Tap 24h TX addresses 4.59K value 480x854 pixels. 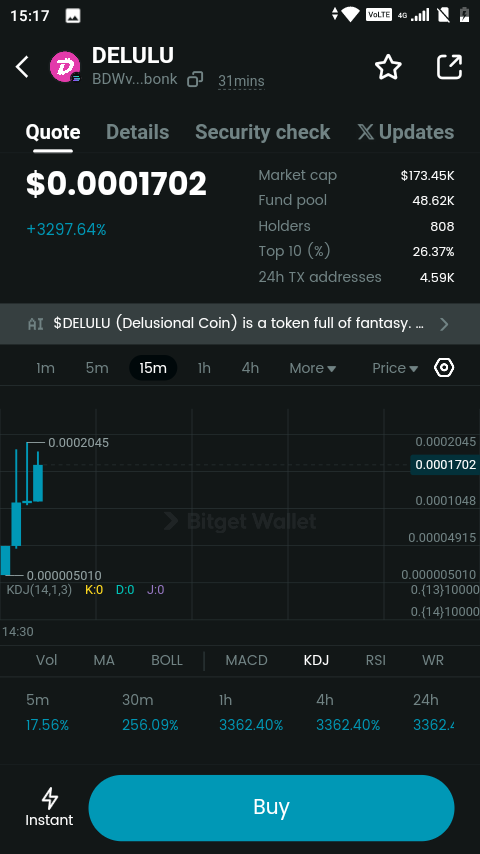[x=436, y=277]
